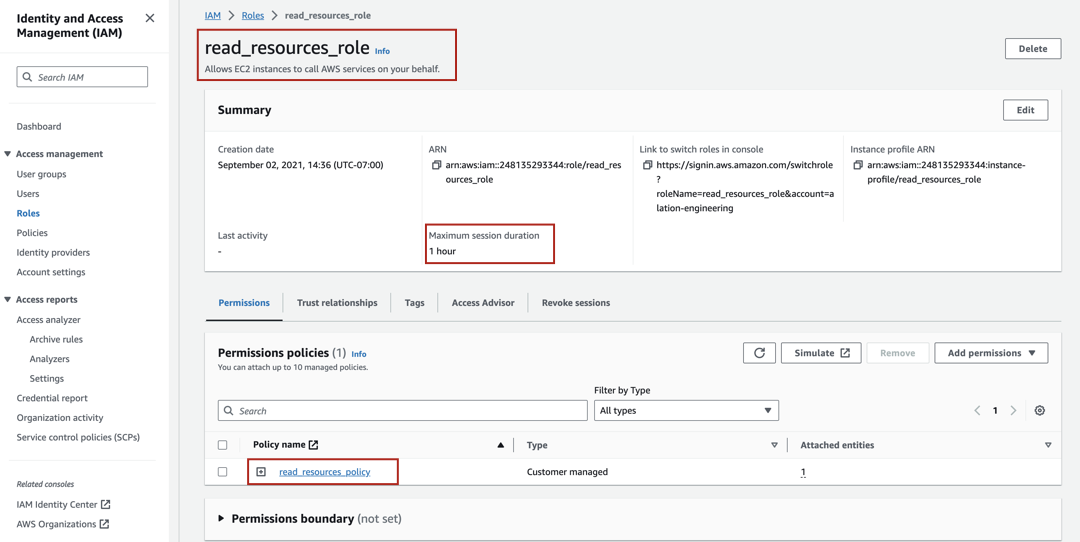Expand read_resources_policy row details
1080x542 pixels.
(260, 472)
